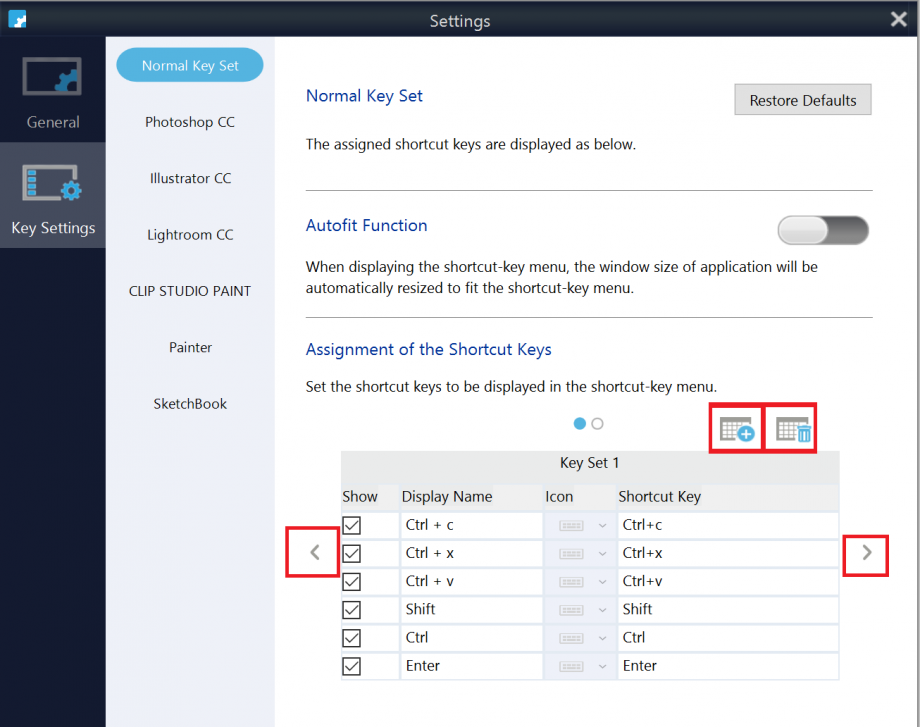Viewport: 920px width, 727px height.
Task: Select the Lightroom CC key set
Action: coord(190,235)
